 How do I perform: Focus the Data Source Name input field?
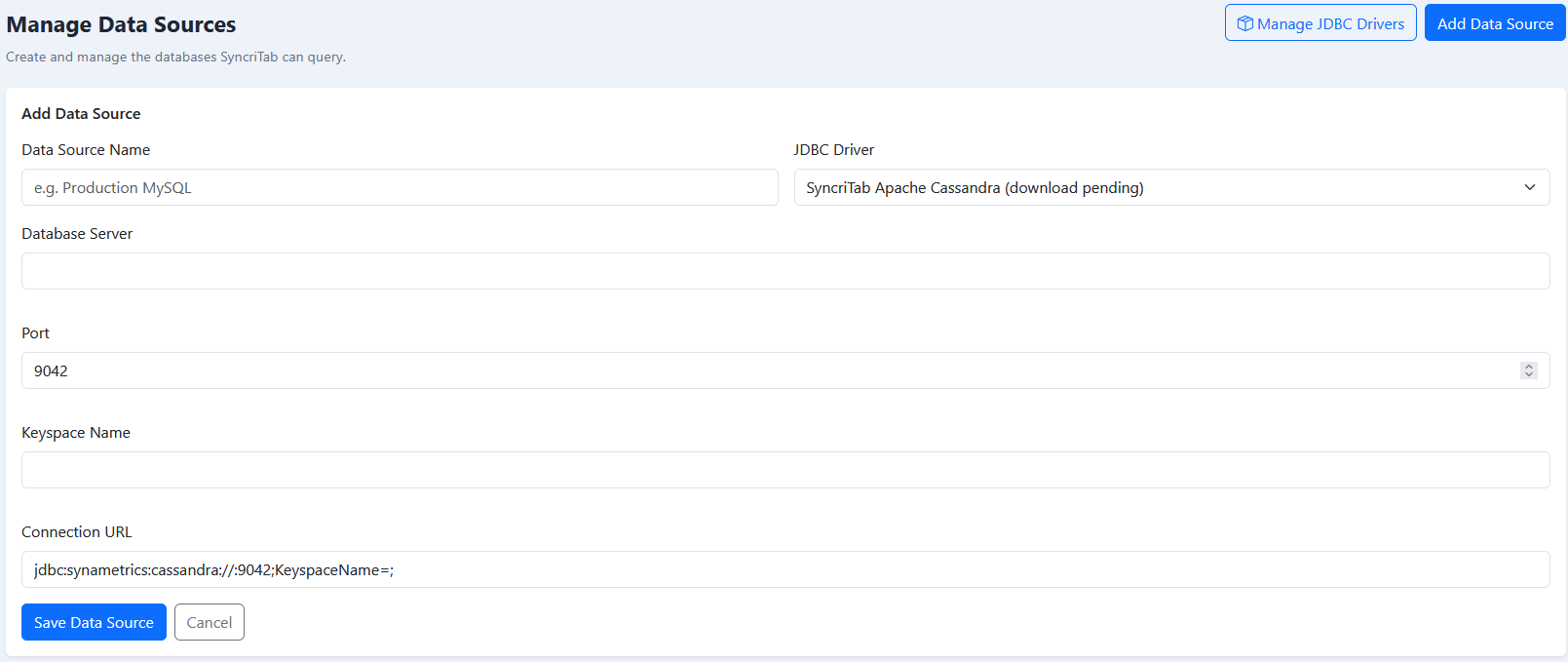click(400, 187)
